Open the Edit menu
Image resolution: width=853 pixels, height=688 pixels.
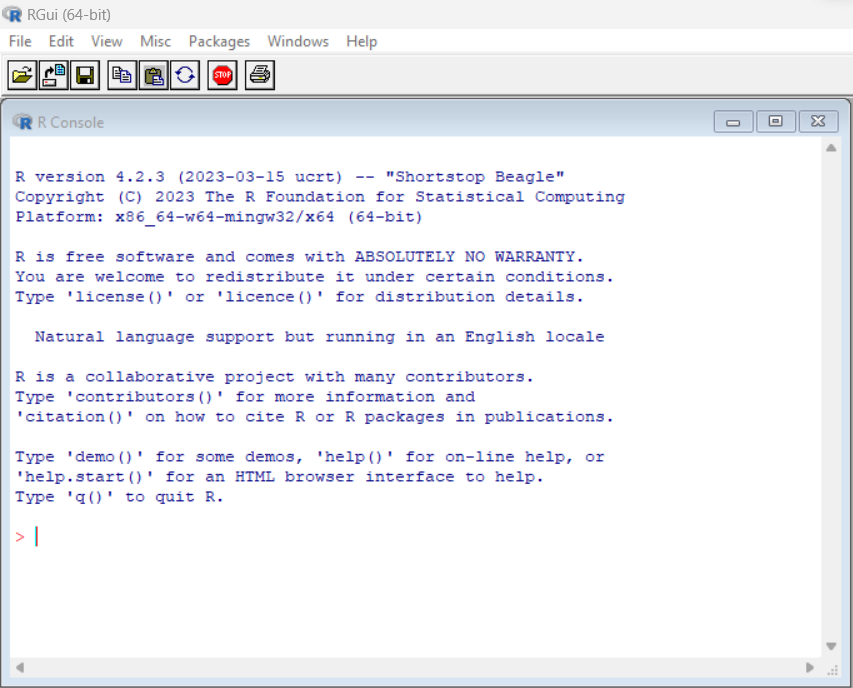[61, 41]
